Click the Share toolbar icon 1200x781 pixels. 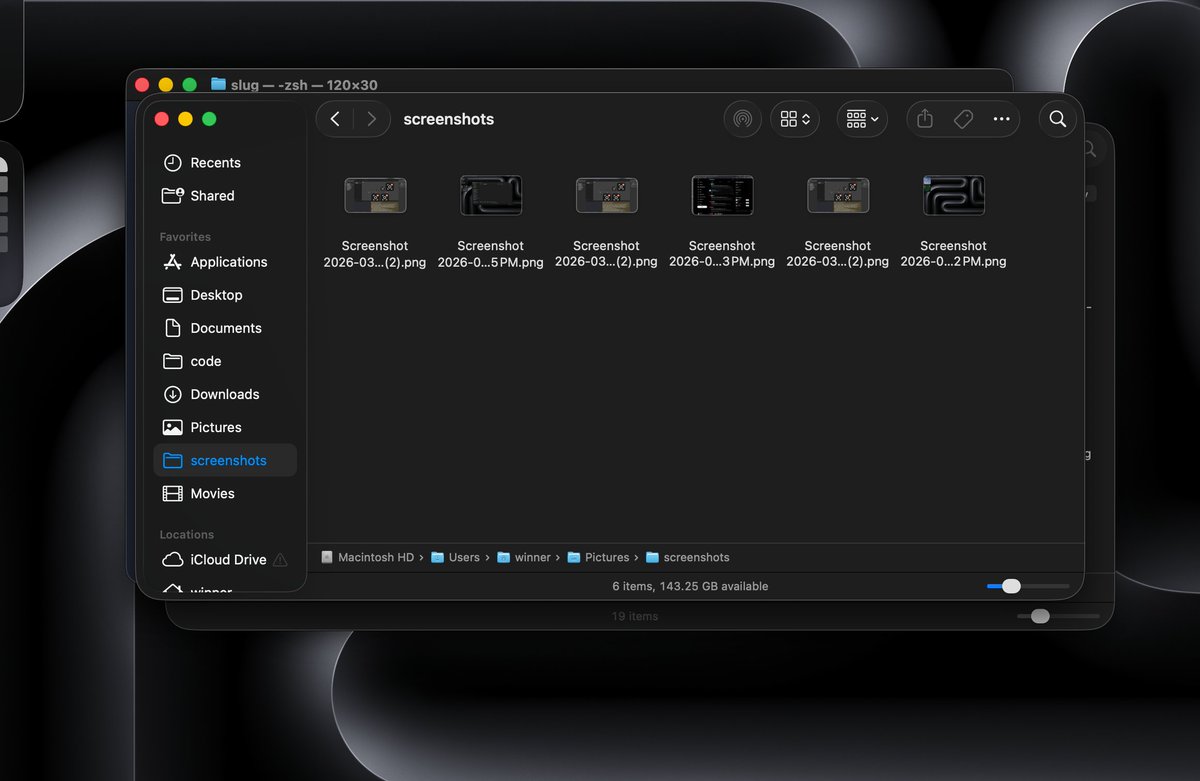pyautogui.click(x=925, y=119)
